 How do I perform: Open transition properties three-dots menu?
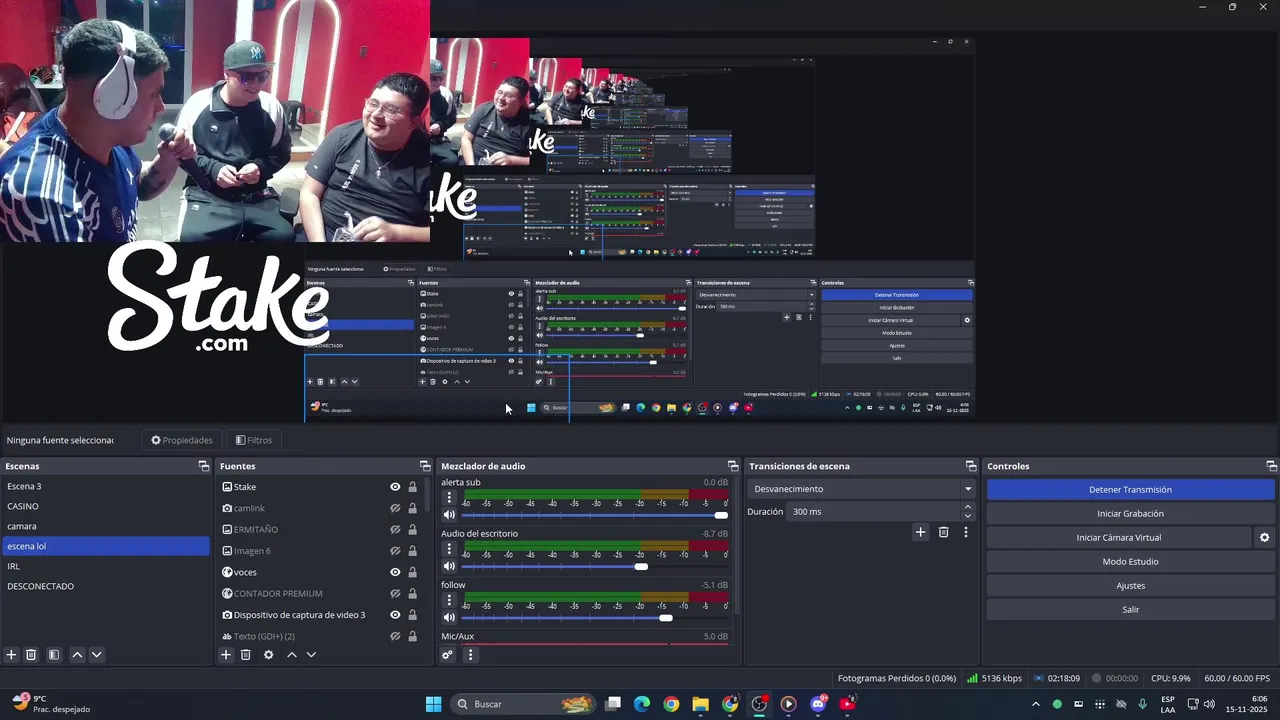pyautogui.click(x=966, y=532)
